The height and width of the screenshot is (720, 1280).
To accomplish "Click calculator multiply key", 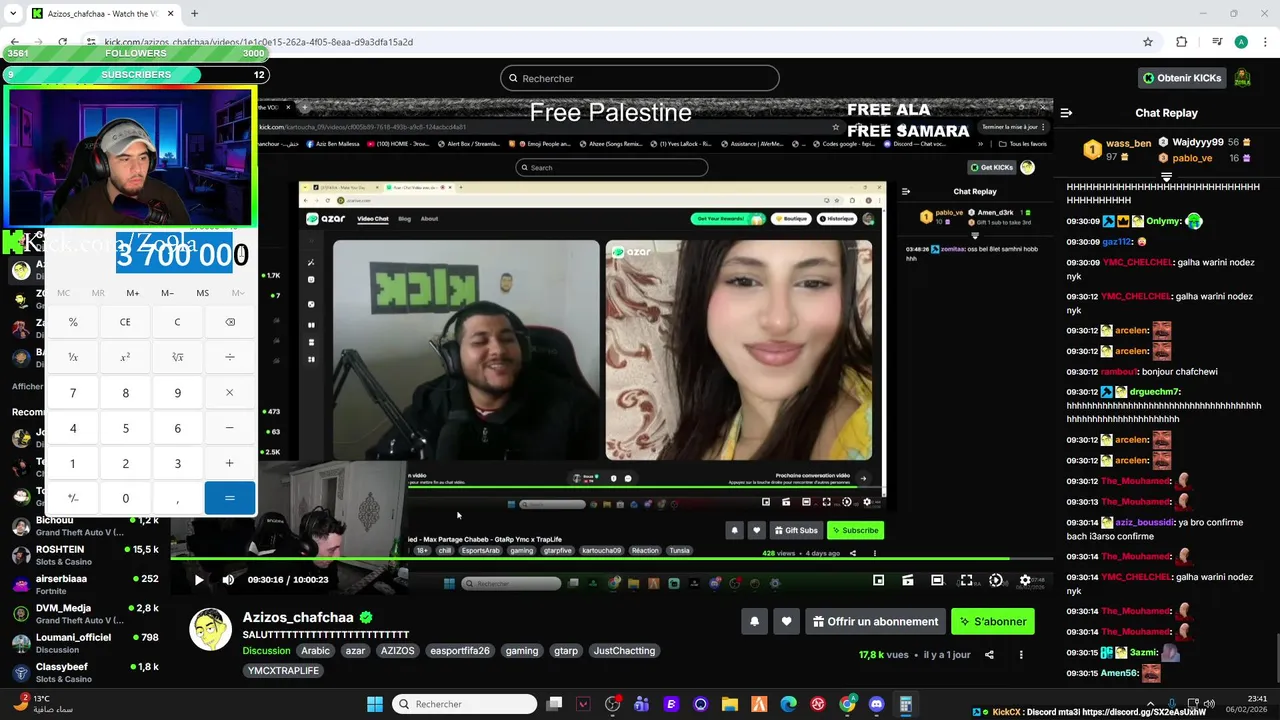I will (x=229, y=393).
